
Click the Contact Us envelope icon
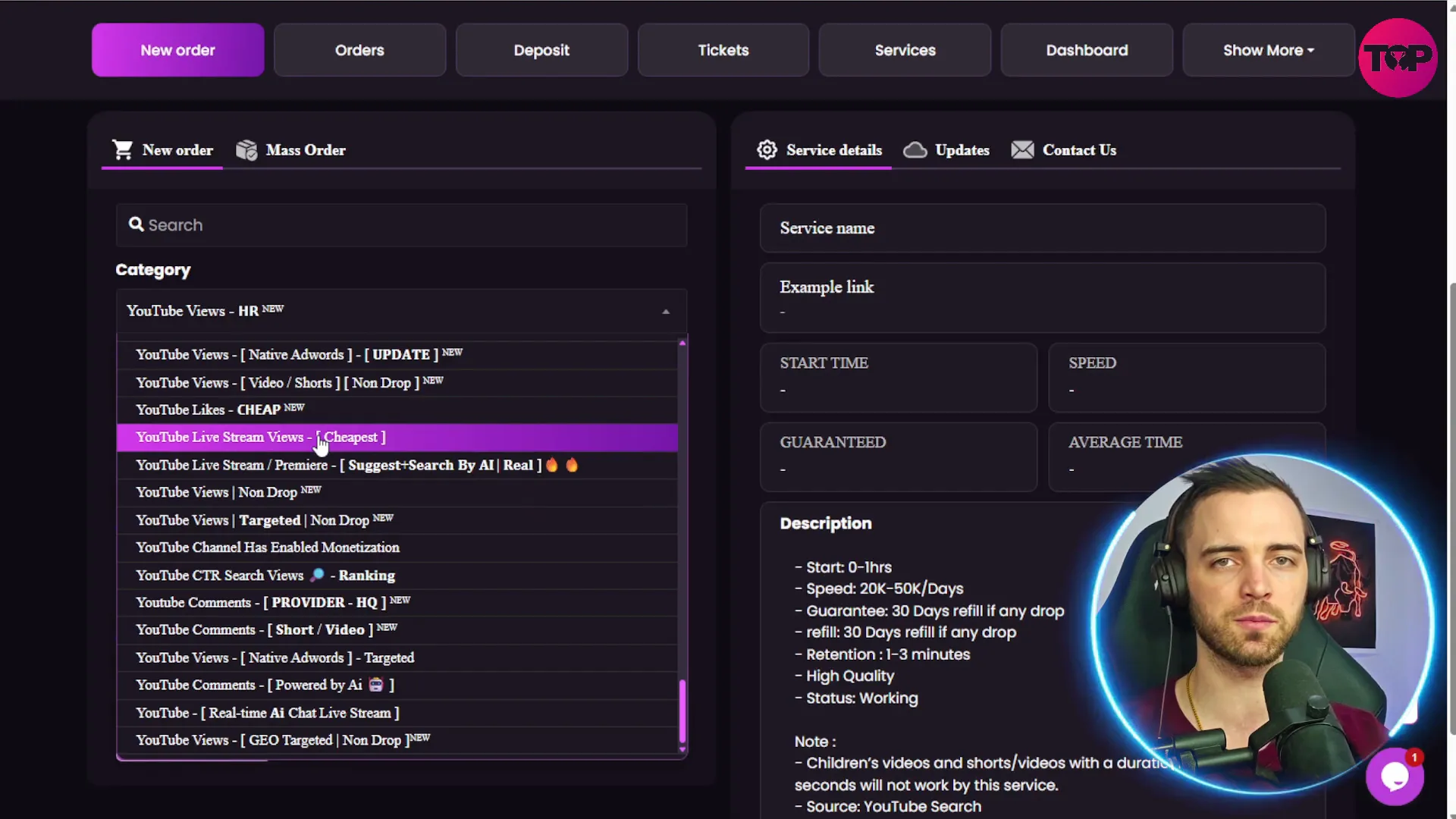pyautogui.click(x=1022, y=150)
